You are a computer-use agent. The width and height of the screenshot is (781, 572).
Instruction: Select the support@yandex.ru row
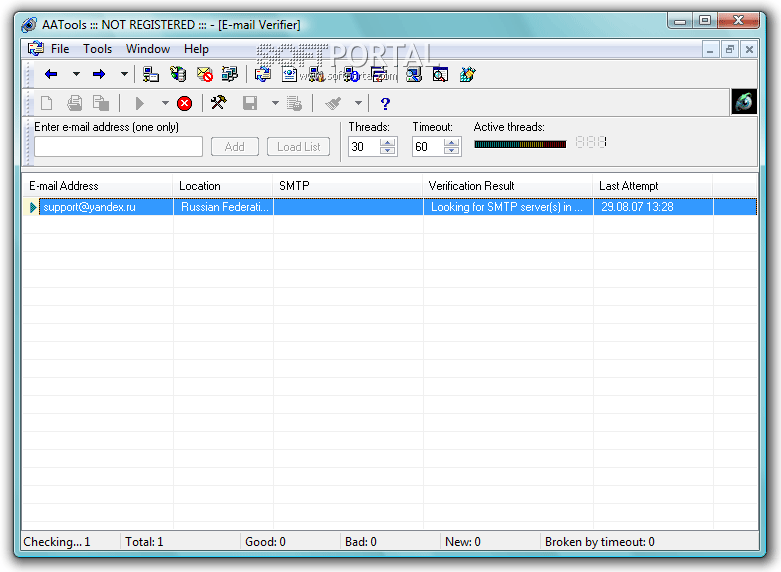[x=390, y=207]
